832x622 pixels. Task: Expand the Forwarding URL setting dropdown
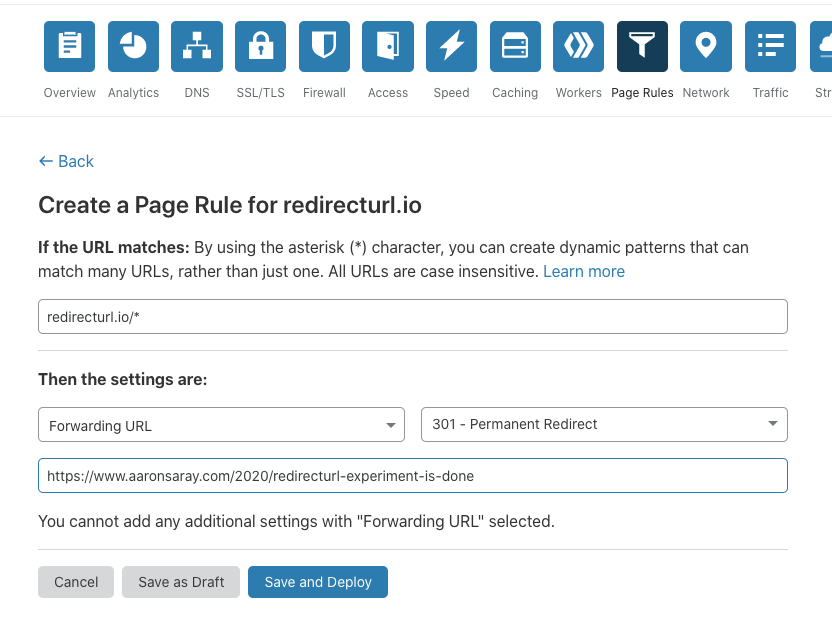[x=221, y=425]
